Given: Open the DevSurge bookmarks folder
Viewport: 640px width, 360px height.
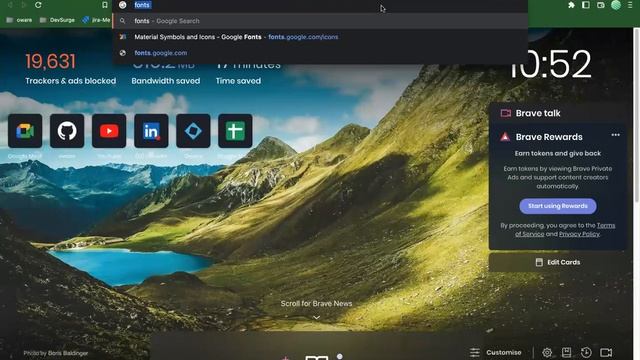Looking at the screenshot, I should click(57, 20).
